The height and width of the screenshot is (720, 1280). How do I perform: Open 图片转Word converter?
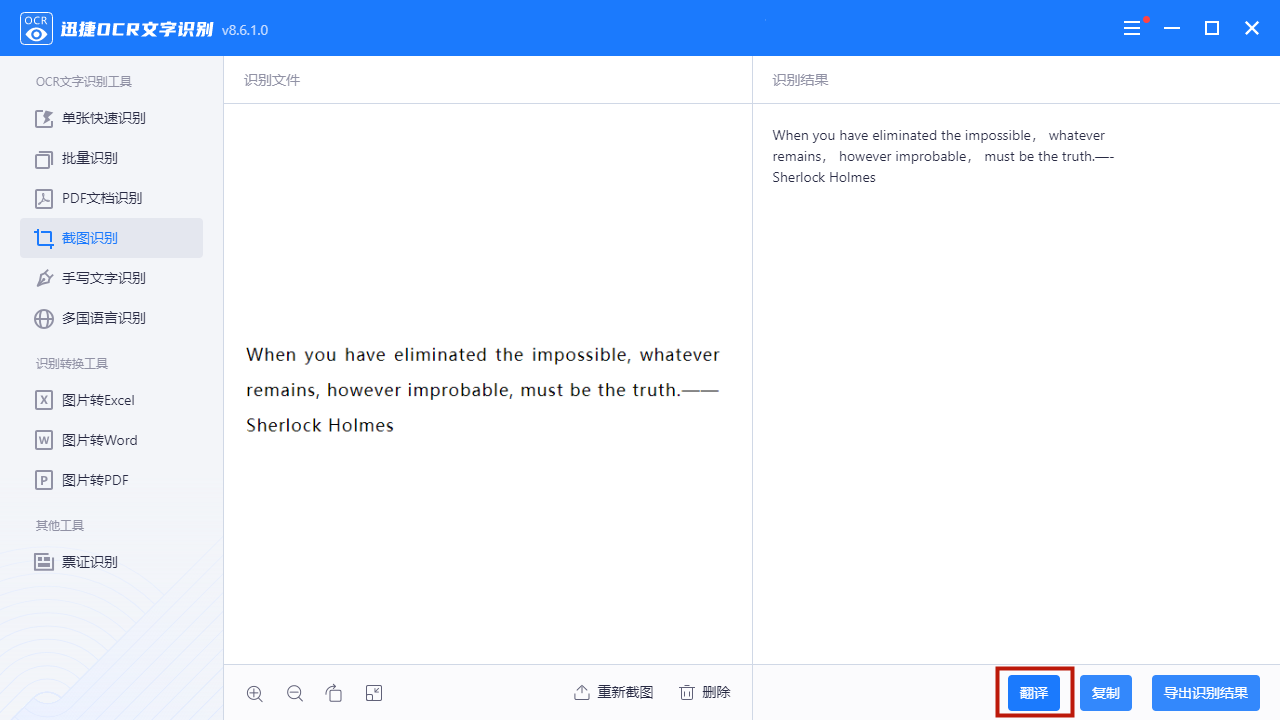(x=112, y=440)
